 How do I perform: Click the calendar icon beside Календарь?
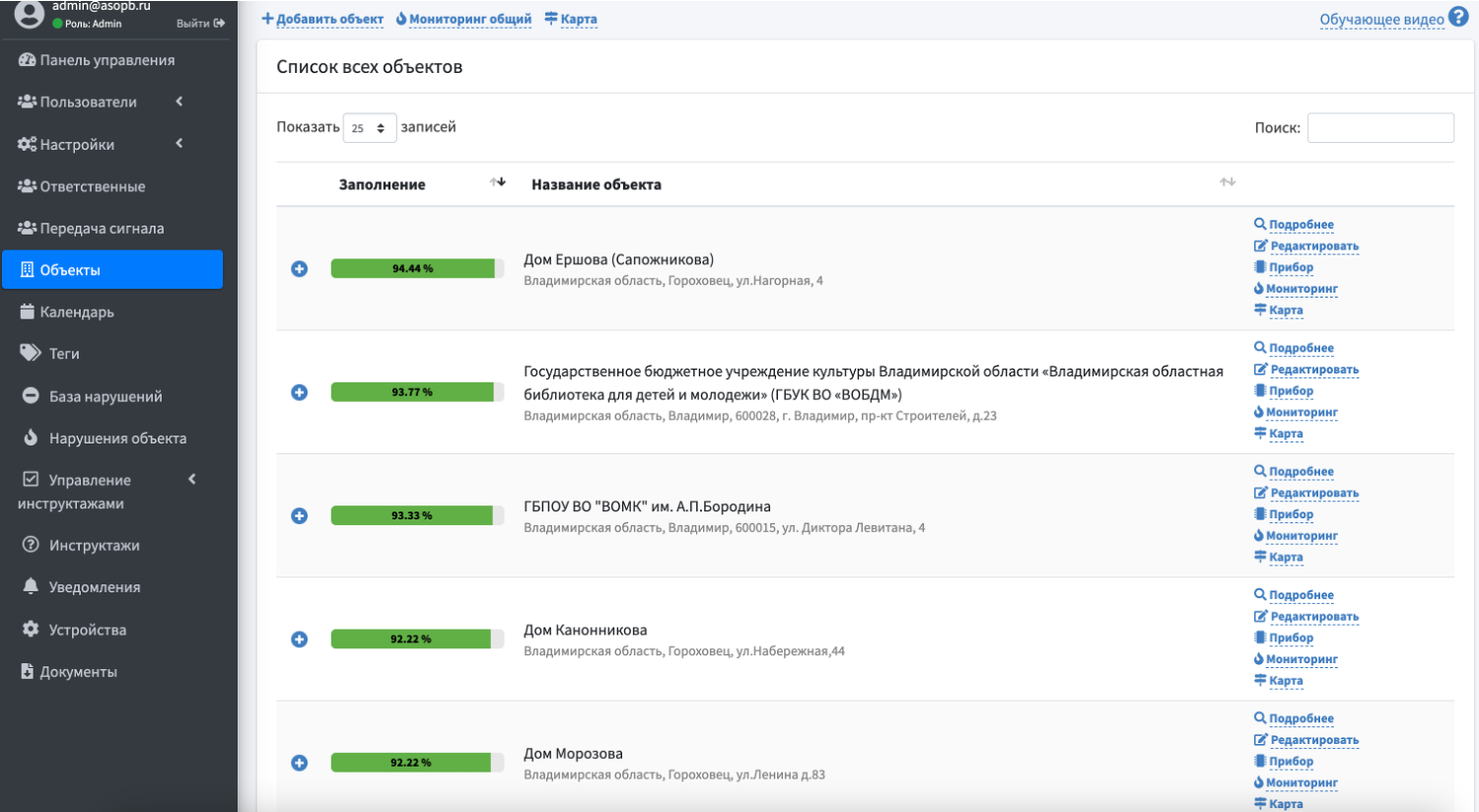click(x=28, y=311)
